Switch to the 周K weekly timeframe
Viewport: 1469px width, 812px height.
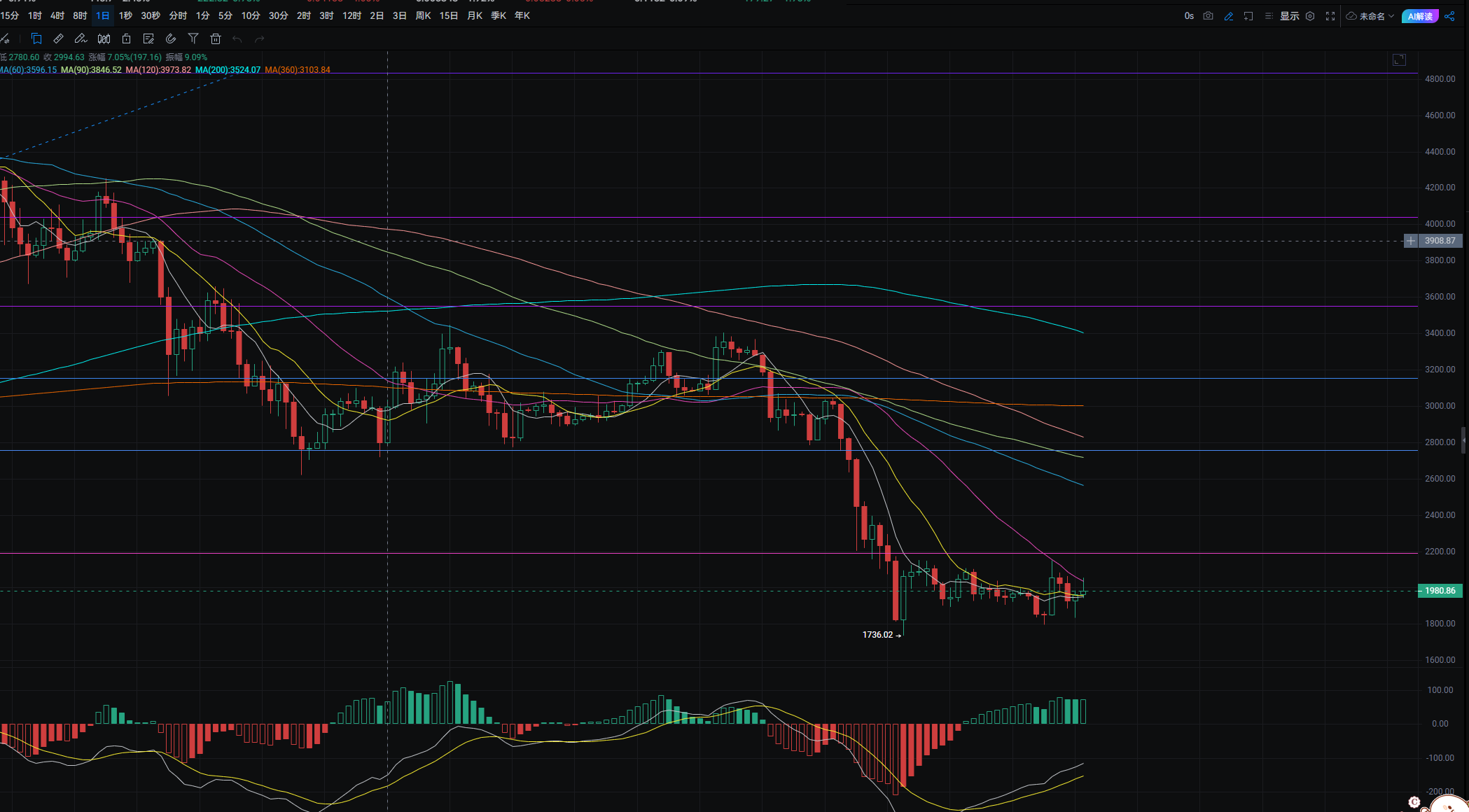tap(423, 15)
